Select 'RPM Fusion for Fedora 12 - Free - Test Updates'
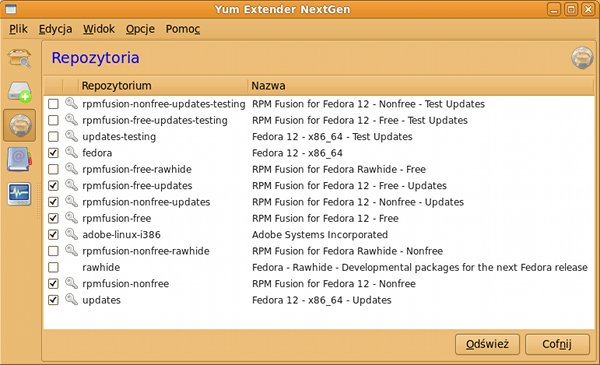 [360, 120]
